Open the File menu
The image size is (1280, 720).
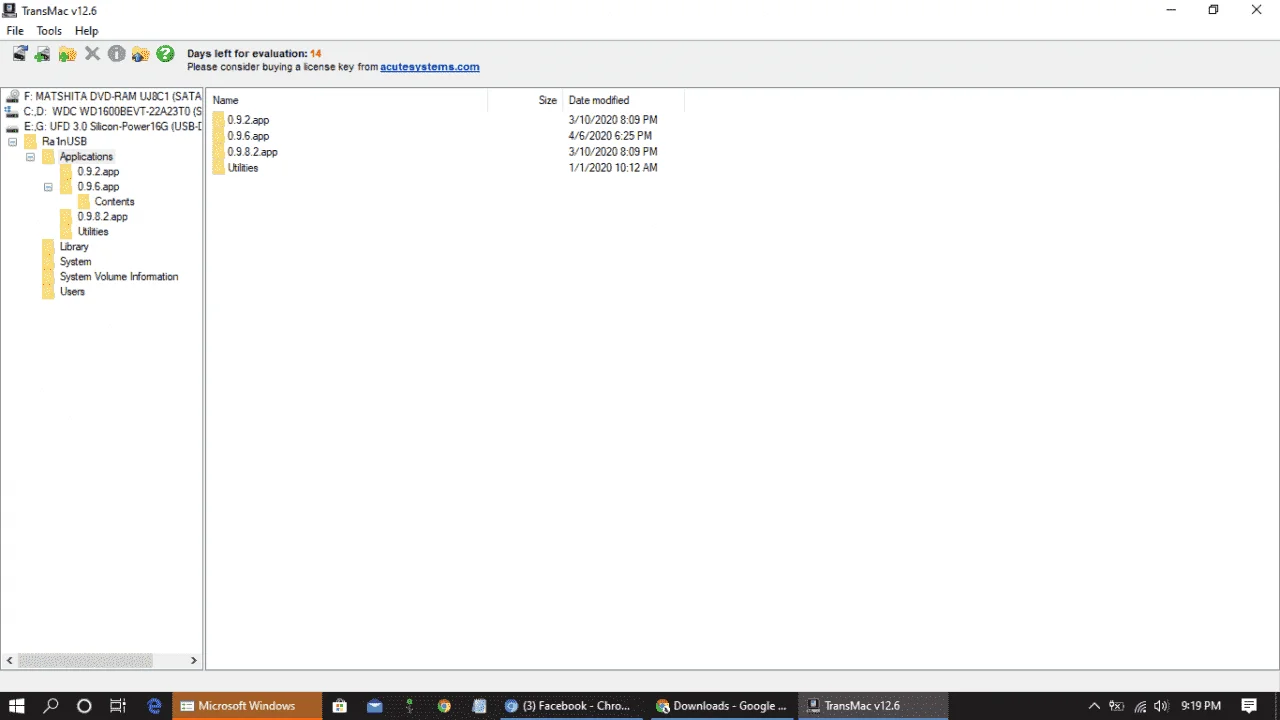tap(15, 31)
